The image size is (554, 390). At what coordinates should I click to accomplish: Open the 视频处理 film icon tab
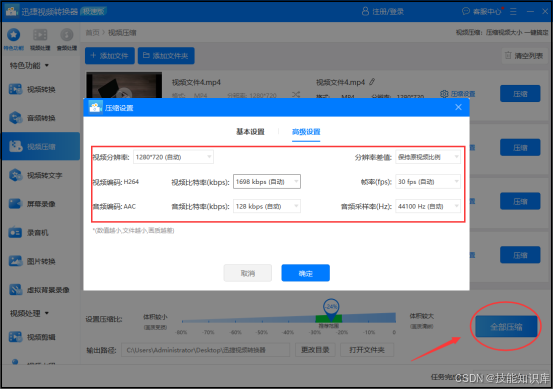coord(40,35)
